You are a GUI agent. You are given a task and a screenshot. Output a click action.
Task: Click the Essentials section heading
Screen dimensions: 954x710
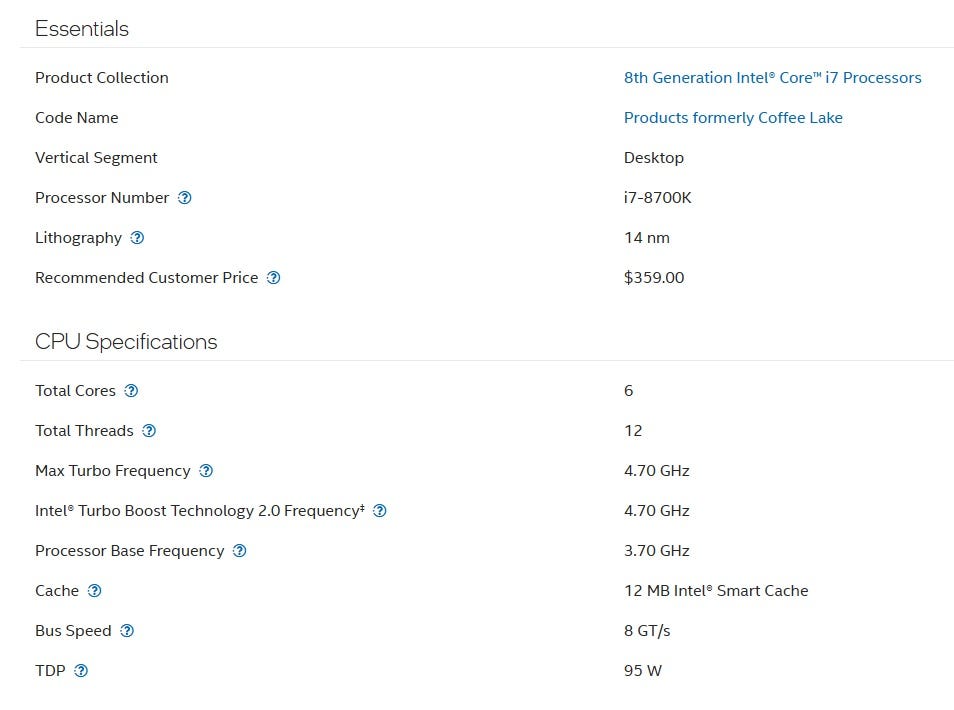coord(82,29)
